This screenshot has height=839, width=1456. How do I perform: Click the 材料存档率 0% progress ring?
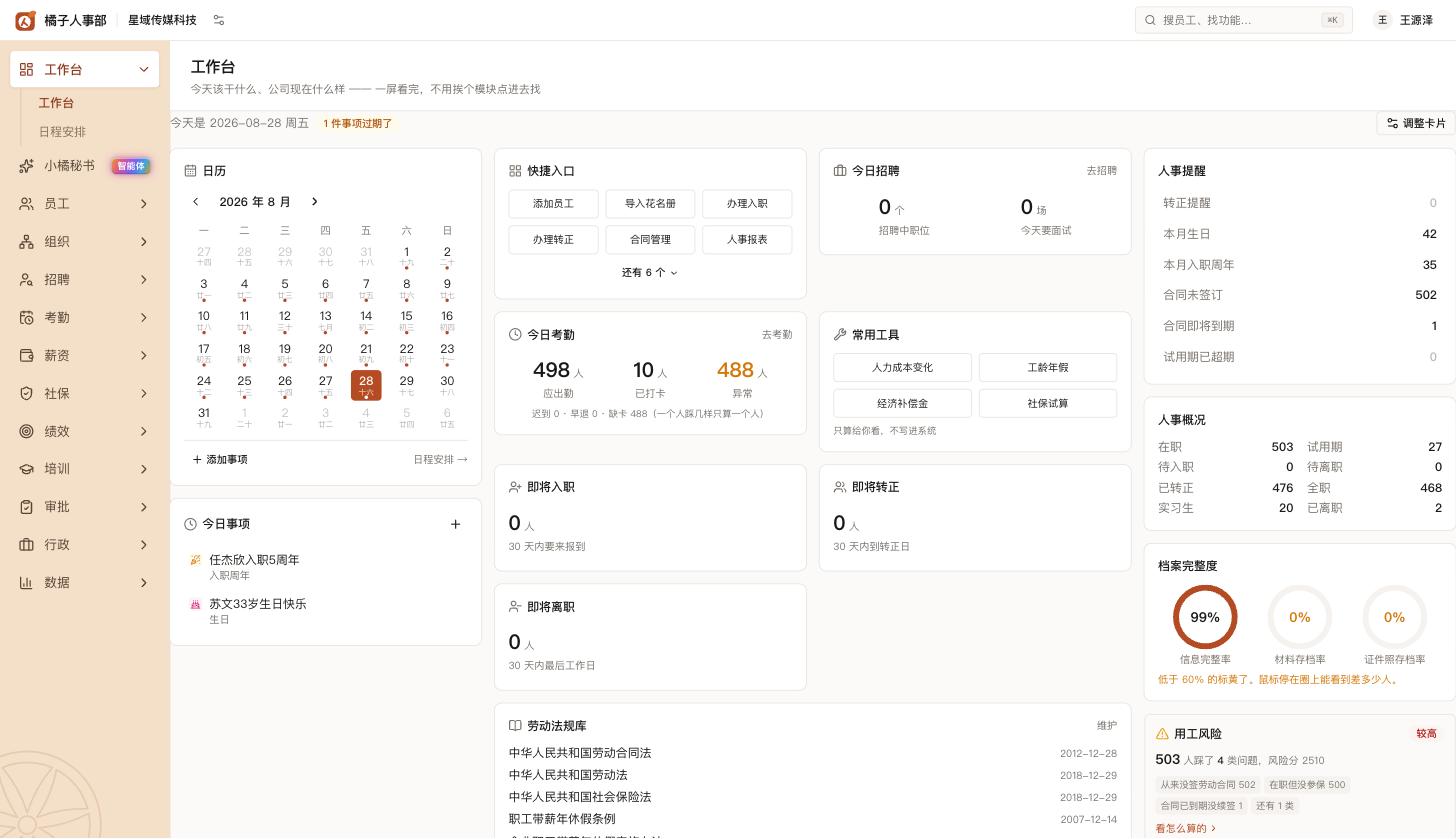tap(1299, 617)
